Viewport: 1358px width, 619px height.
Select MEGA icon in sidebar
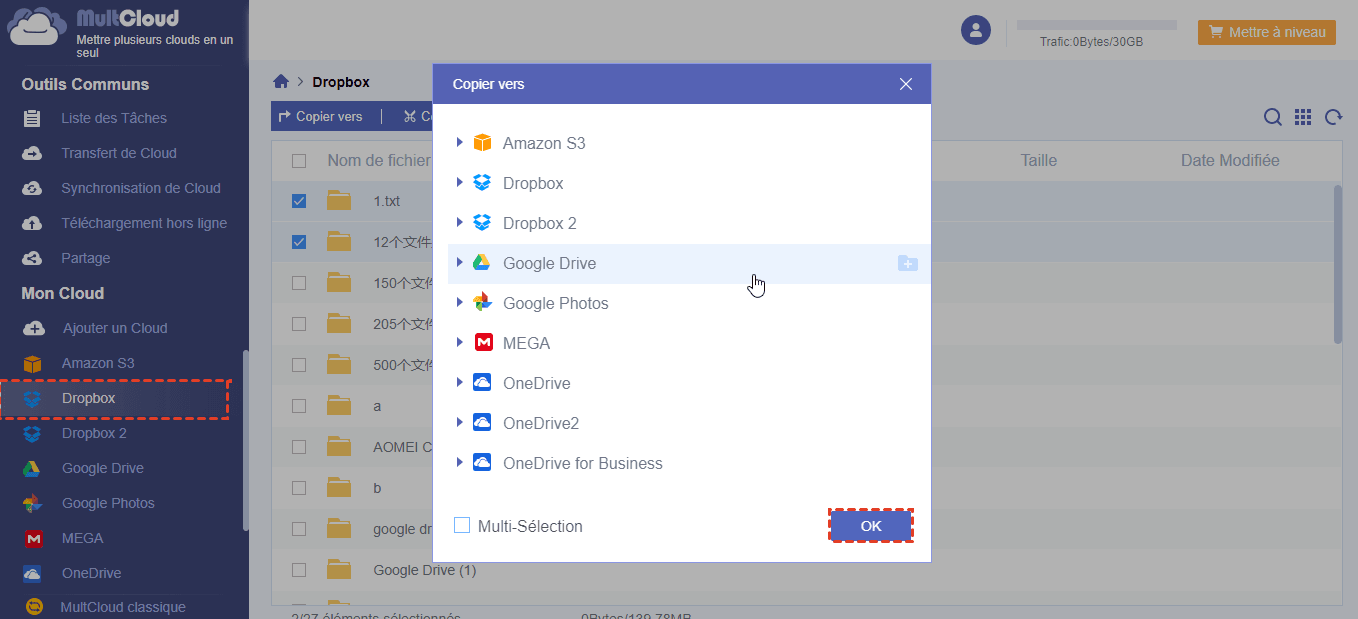click(33, 538)
